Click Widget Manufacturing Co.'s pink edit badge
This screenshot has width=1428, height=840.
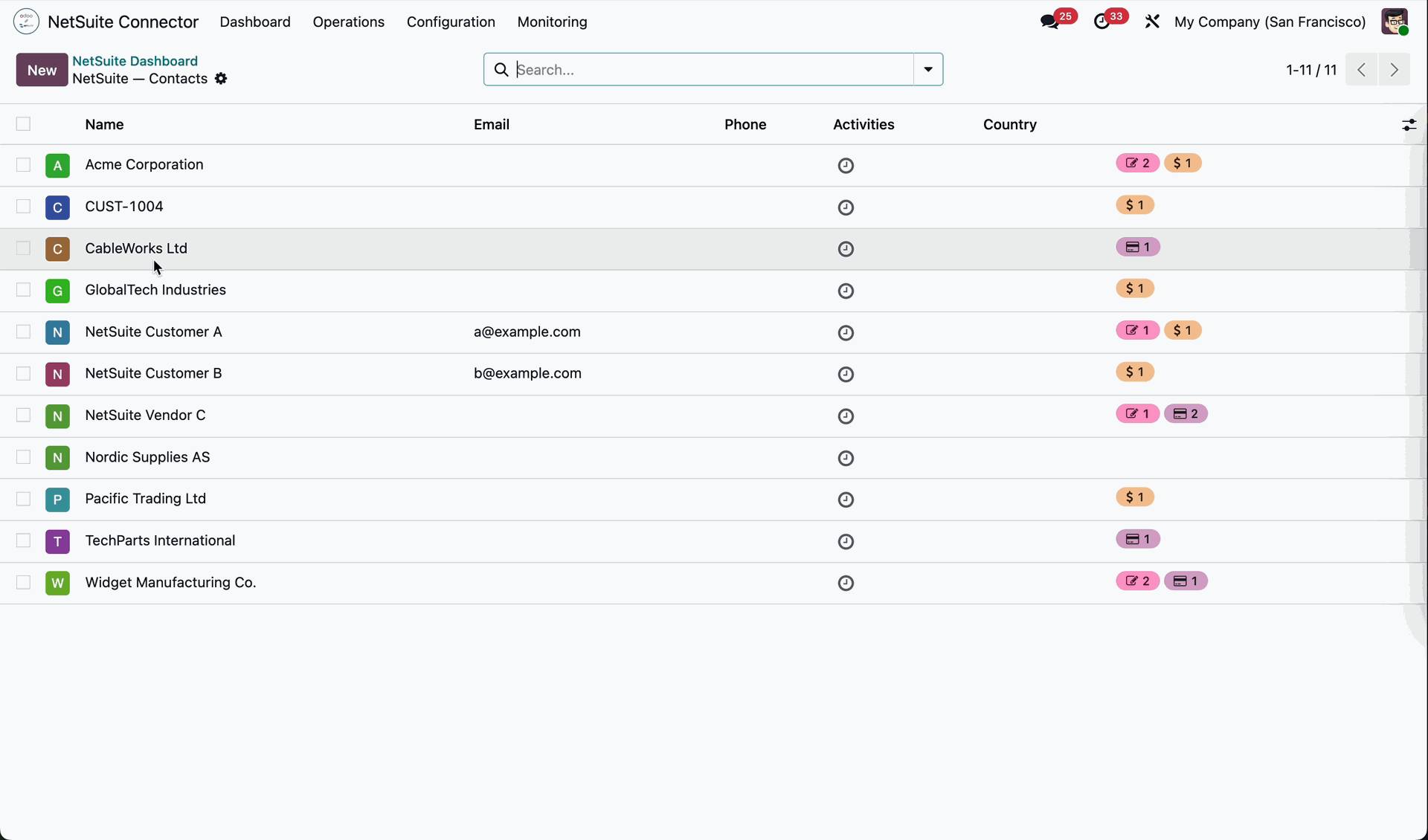coord(1137,581)
